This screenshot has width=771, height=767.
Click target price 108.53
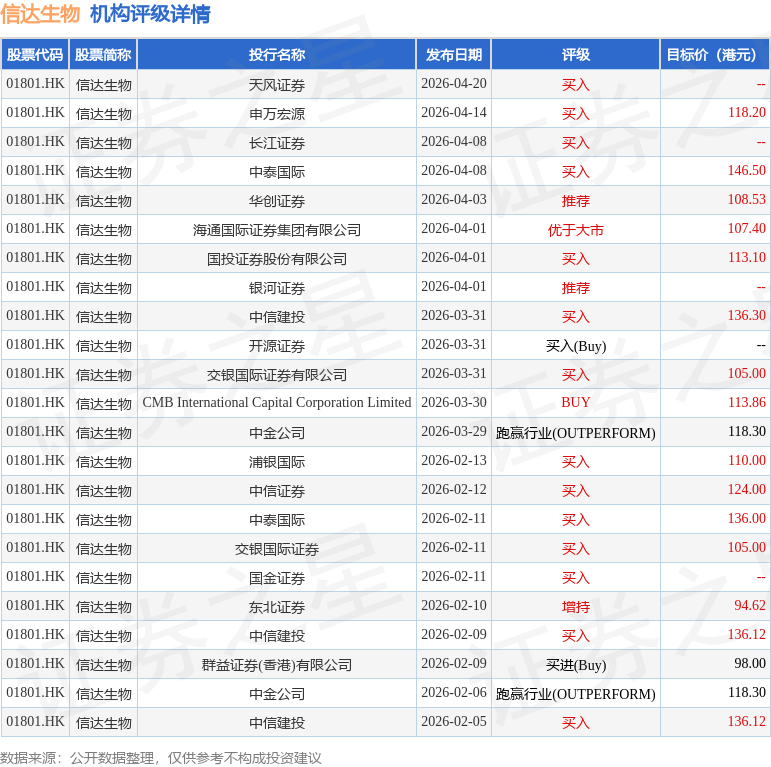click(x=746, y=200)
